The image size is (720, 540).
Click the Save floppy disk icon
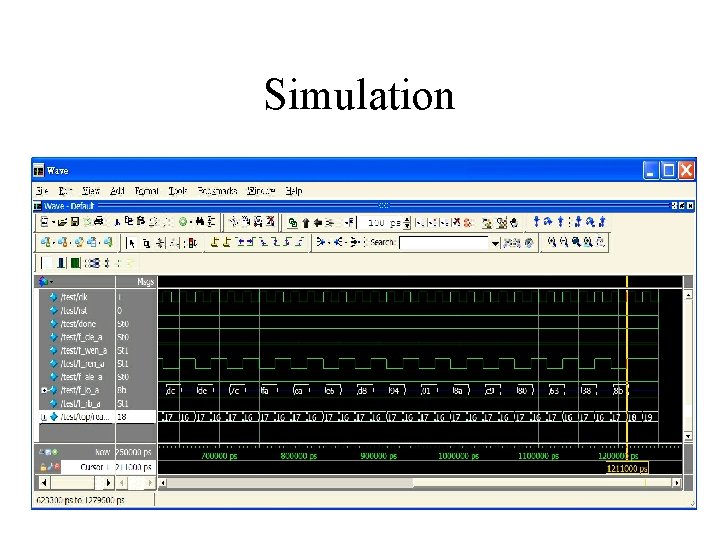click(x=74, y=222)
